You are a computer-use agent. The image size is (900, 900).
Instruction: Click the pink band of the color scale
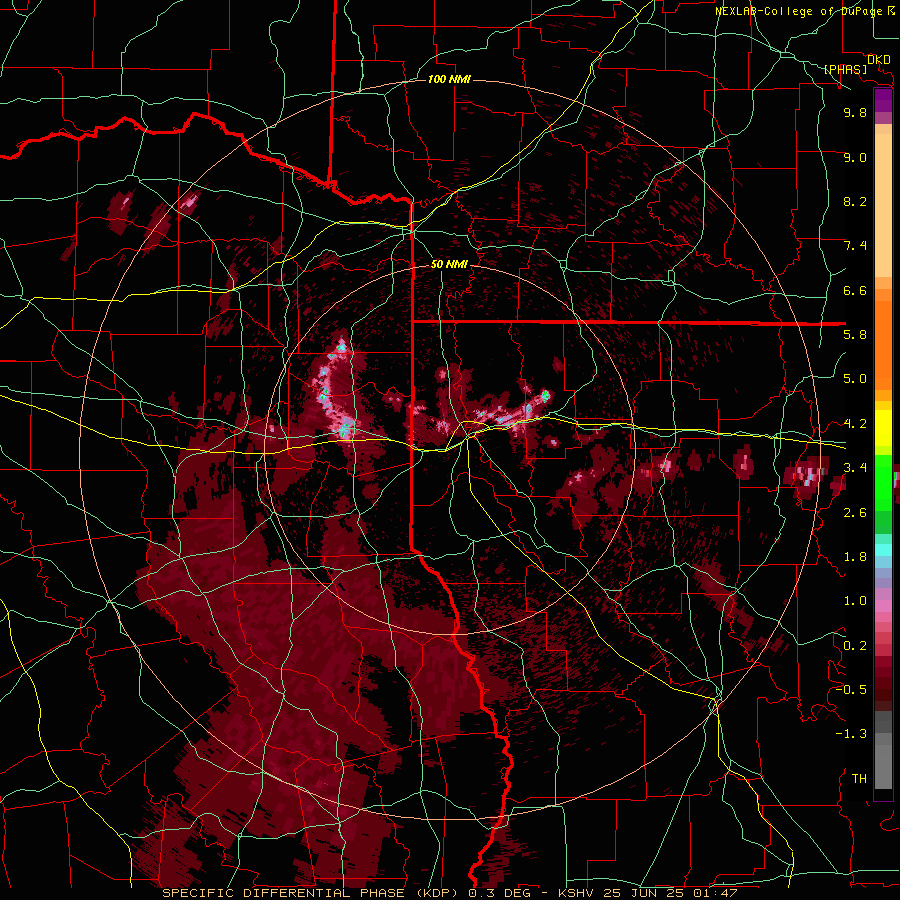click(x=883, y=606)
